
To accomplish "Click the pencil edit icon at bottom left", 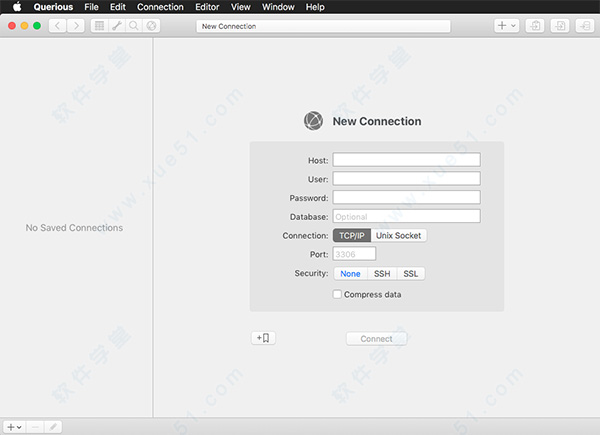I will (x=53, y=426).
